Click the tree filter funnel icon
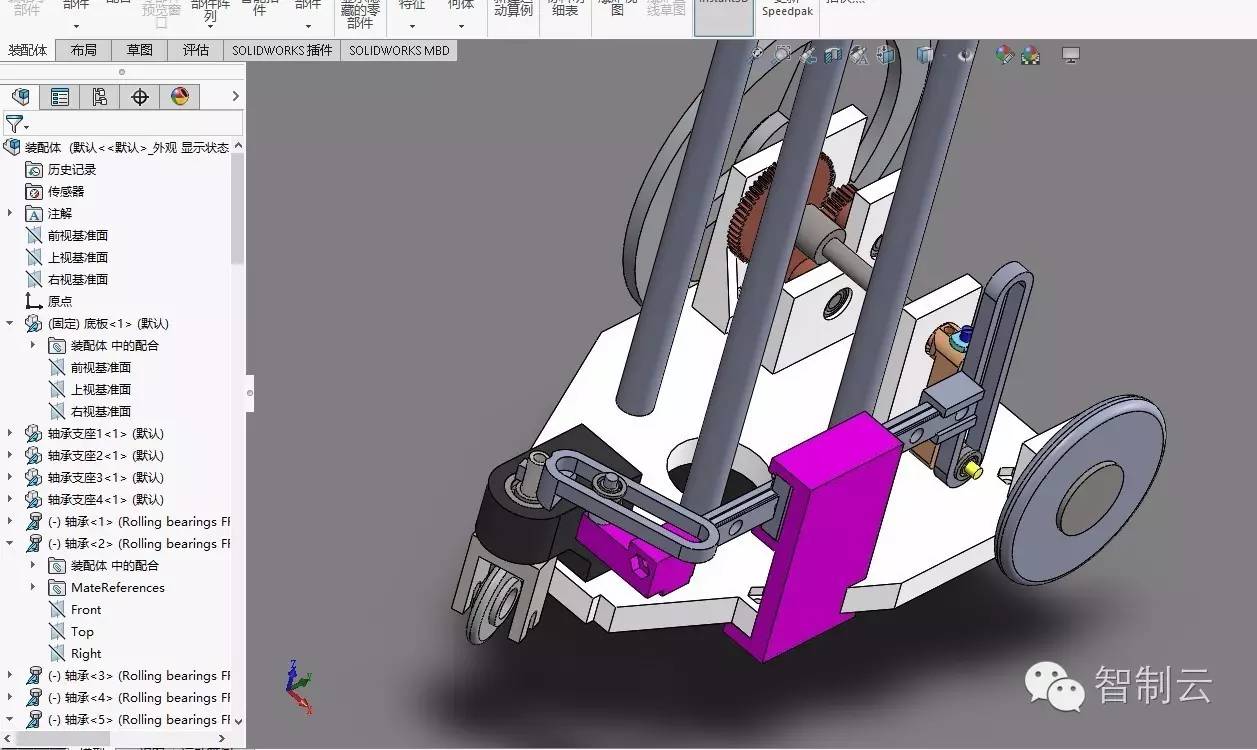This screenshot has width=1257, height=750. [x=14, y=124]
